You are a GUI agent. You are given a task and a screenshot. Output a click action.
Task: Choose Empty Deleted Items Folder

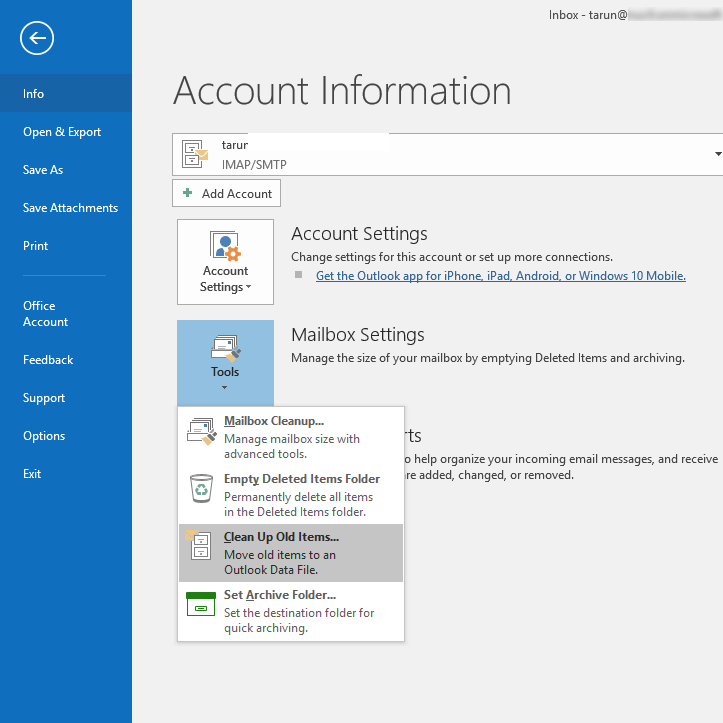tap(291, 495)
